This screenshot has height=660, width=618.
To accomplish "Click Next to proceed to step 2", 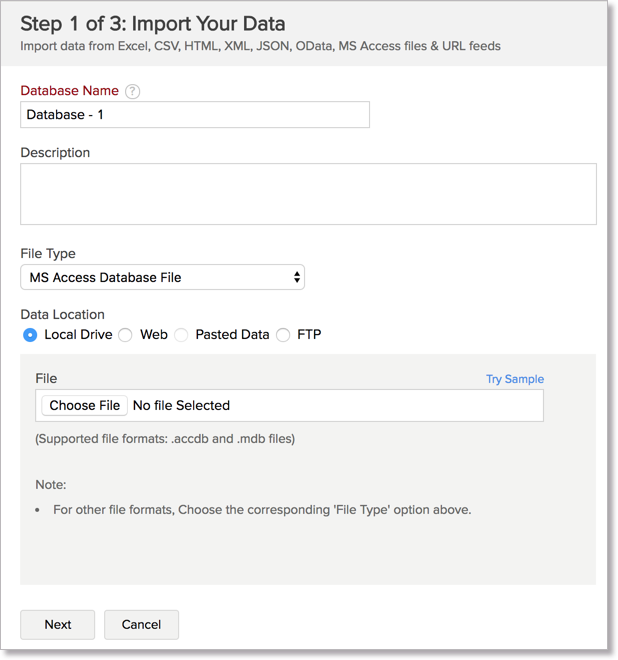I will (58, 624).
